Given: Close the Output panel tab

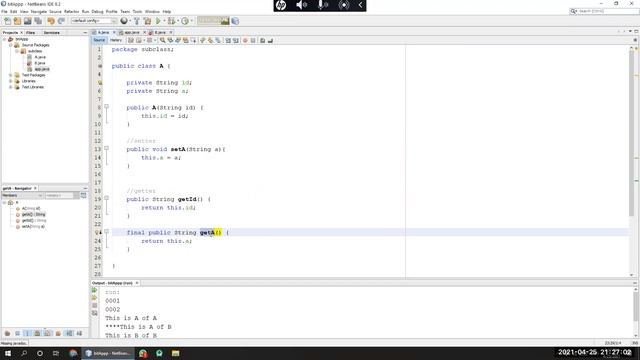Looking at the screenshot, I should (x=137, y=283).
